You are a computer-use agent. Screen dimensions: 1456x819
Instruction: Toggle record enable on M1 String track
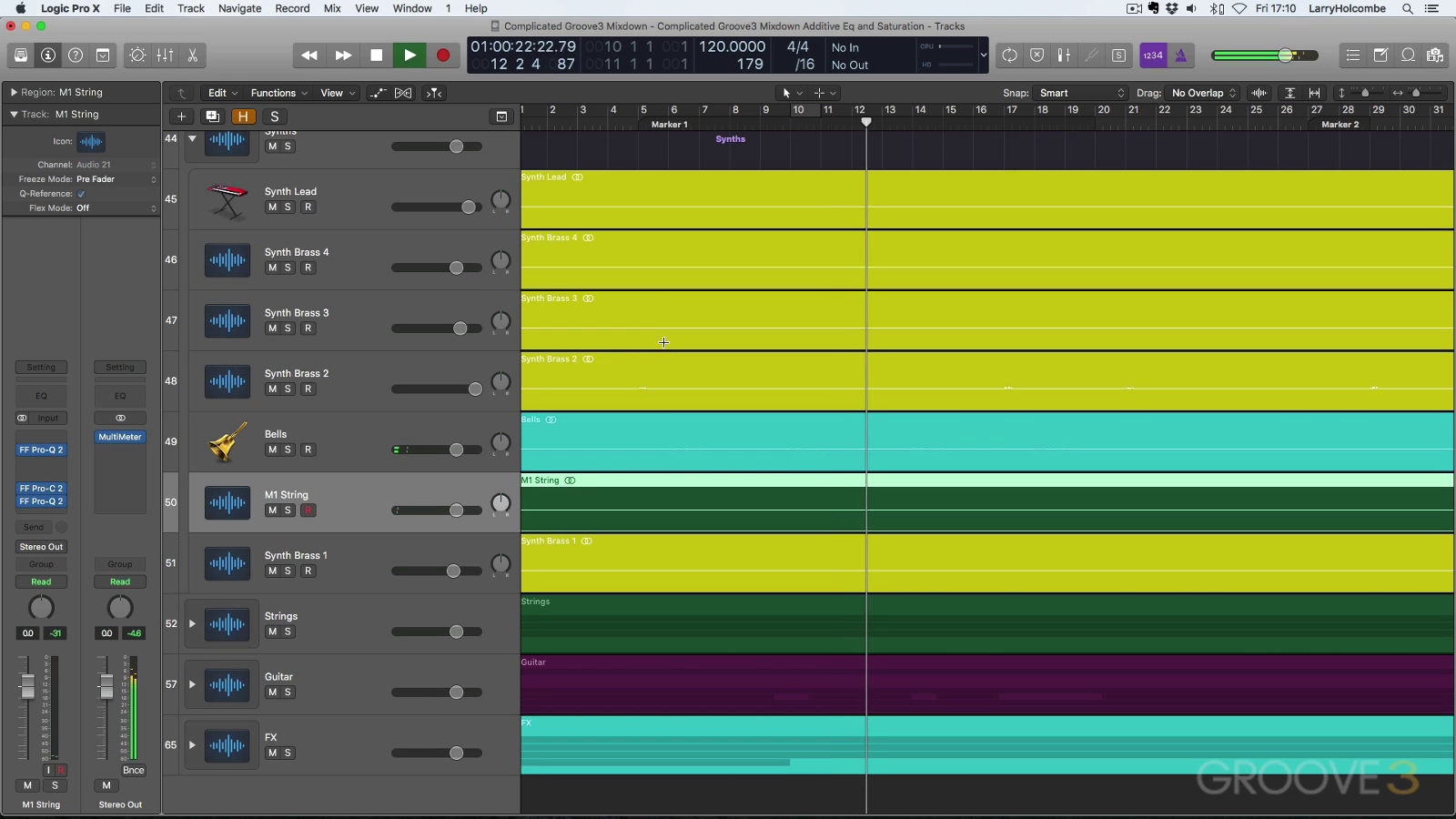tap(308, 511)
